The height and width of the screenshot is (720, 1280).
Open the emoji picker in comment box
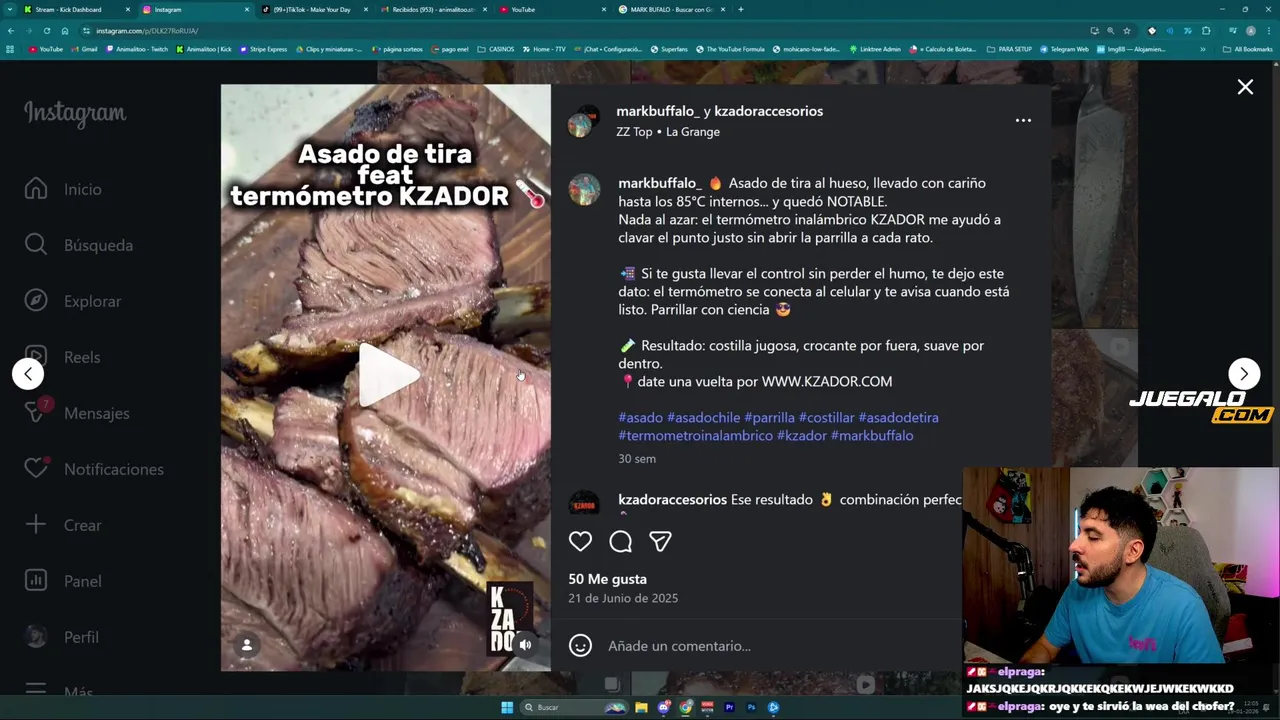click(x=580, y=645)
